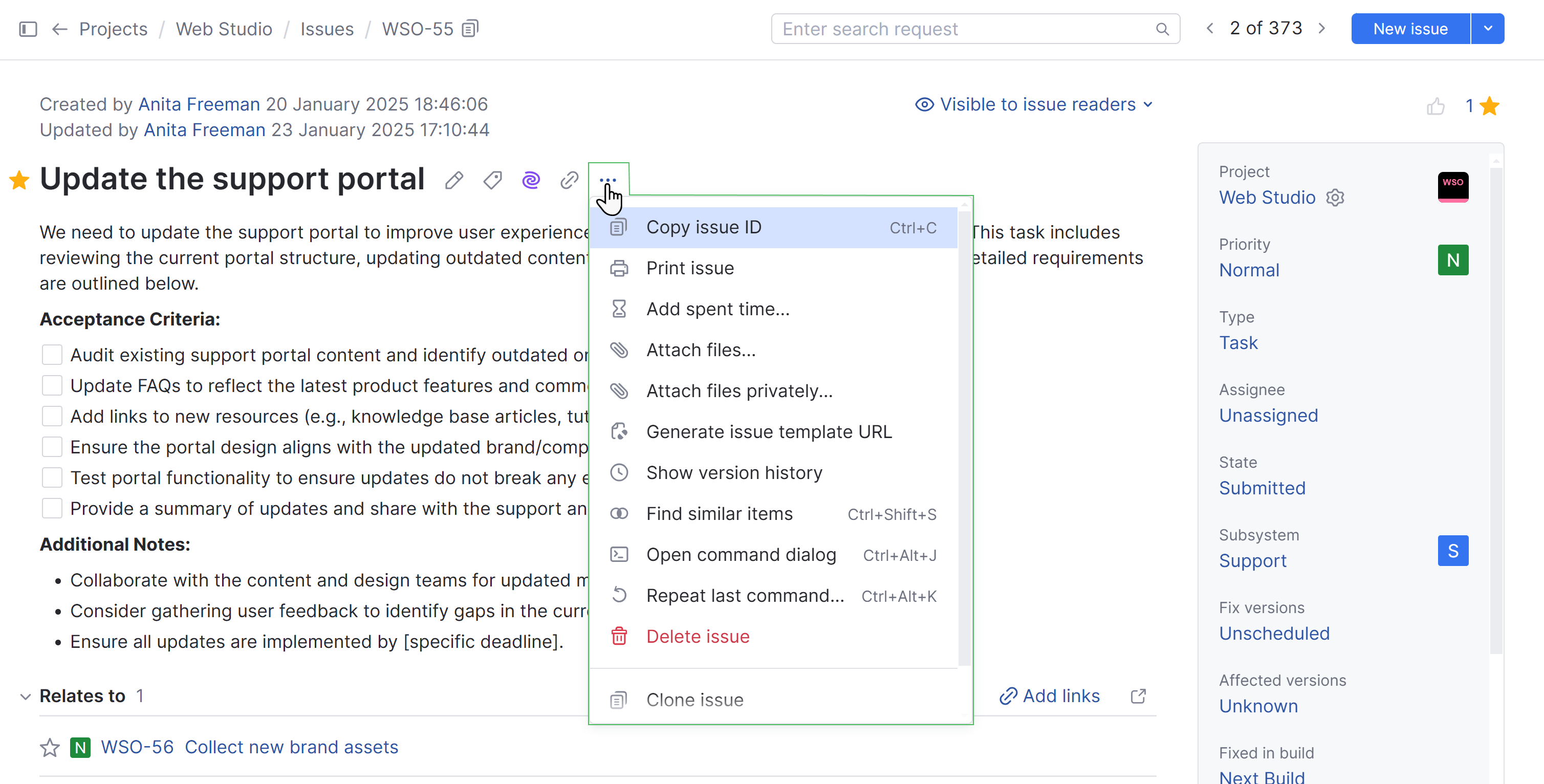
Task: Choose 'Delete issue' from menu
Action: pos(698,636)
